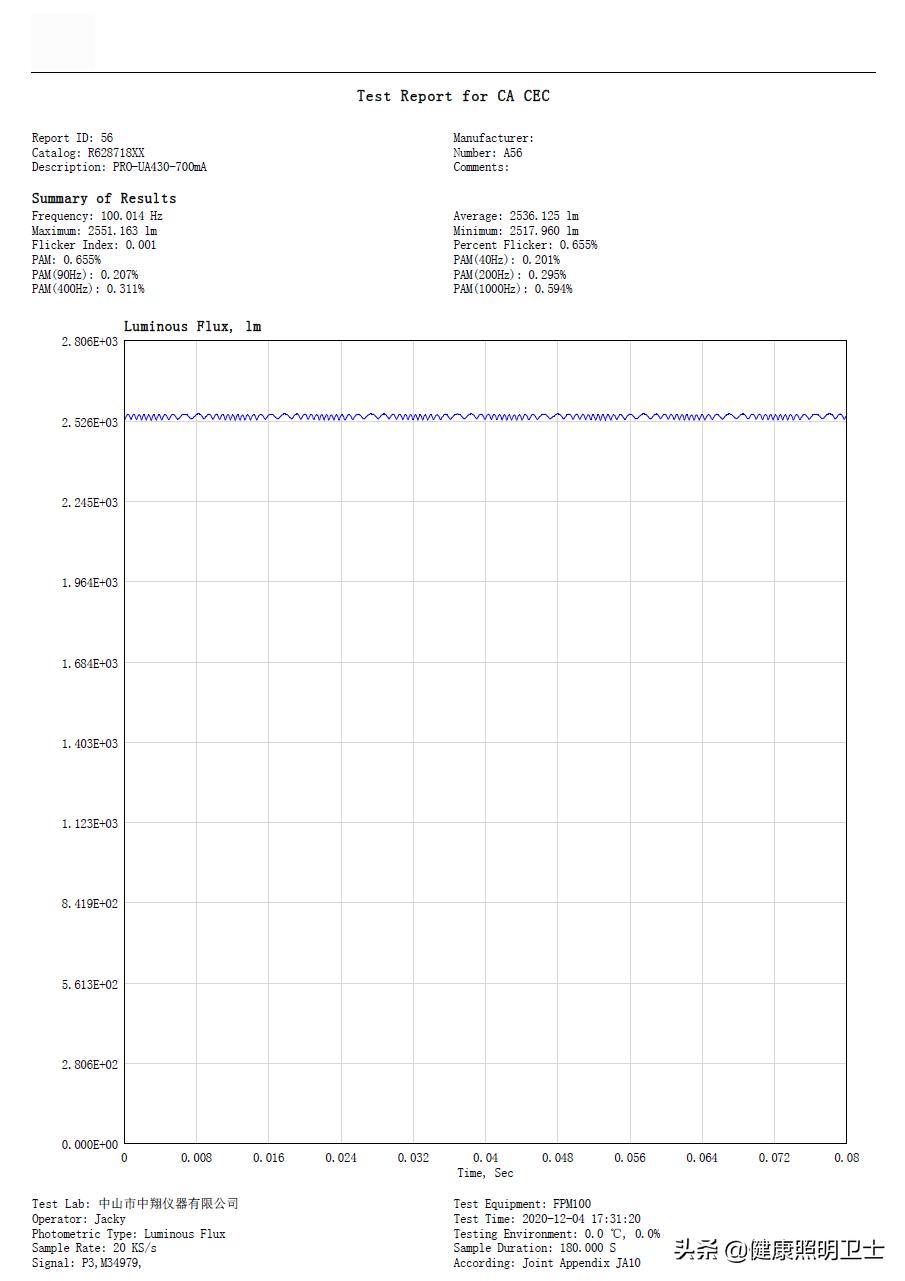Viewport: 905px width, 1281px height.
Task: Click the x-axis tick label 0.04
Action: coord(485,1158)
